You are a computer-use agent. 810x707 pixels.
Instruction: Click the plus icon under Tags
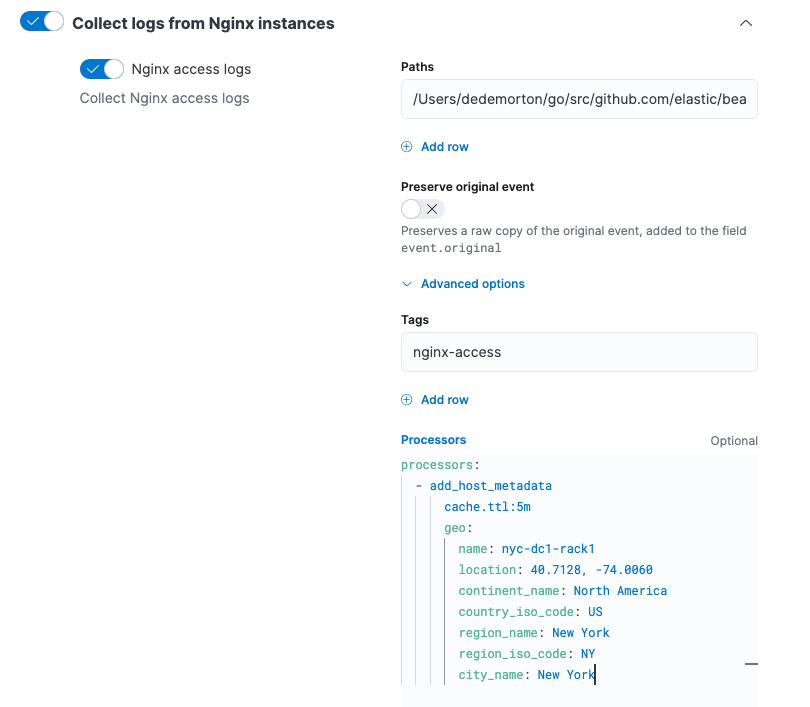(x=406, y=400)
